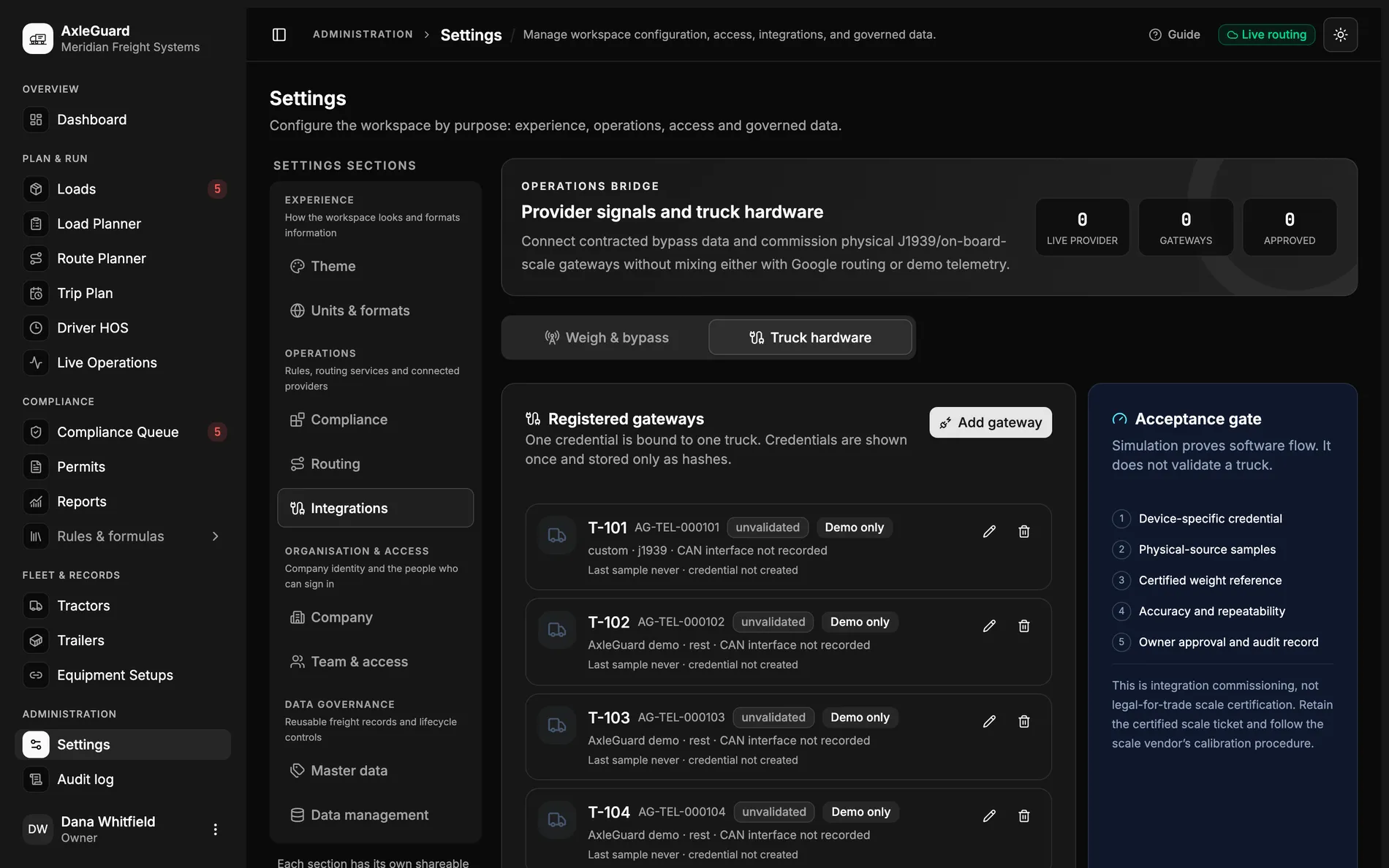1389x868 pixels.
Task: Click the Tractors truck icon
Action: click(x=36, y=606)
